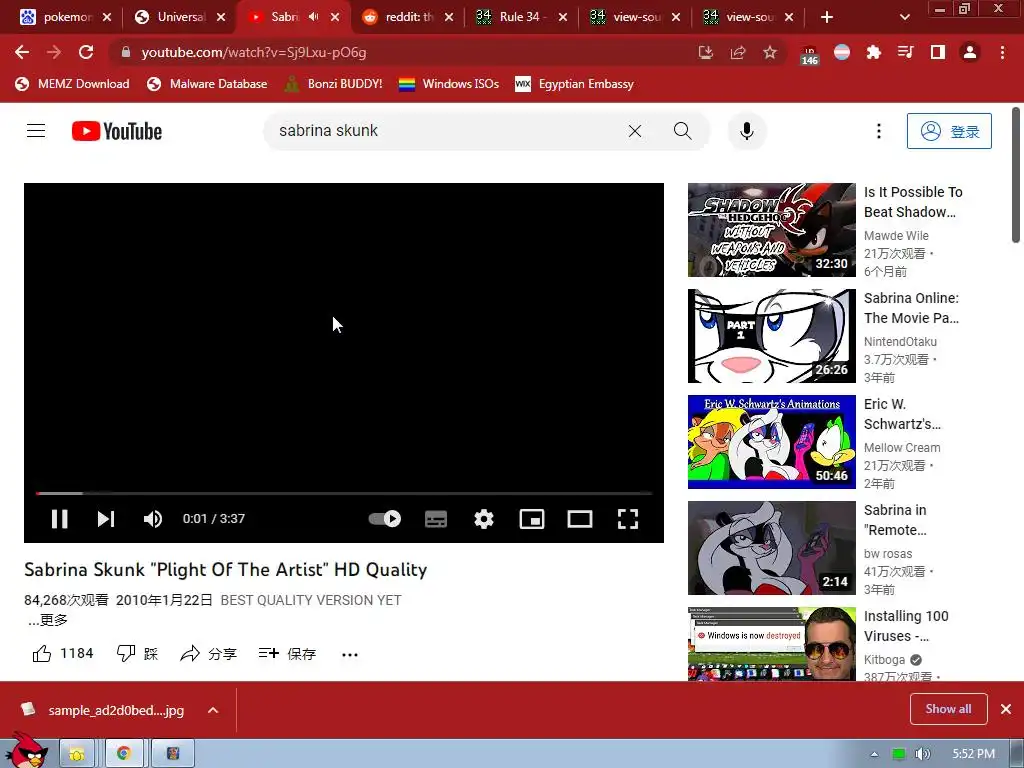Click Show all downloads button

[948, 709]
